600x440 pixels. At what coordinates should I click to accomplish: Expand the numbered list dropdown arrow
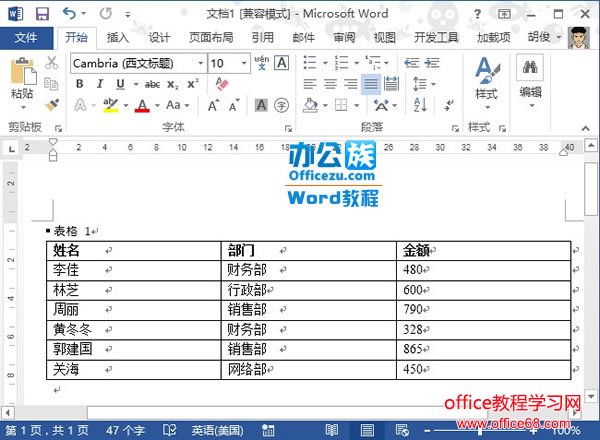coord(356,63)
